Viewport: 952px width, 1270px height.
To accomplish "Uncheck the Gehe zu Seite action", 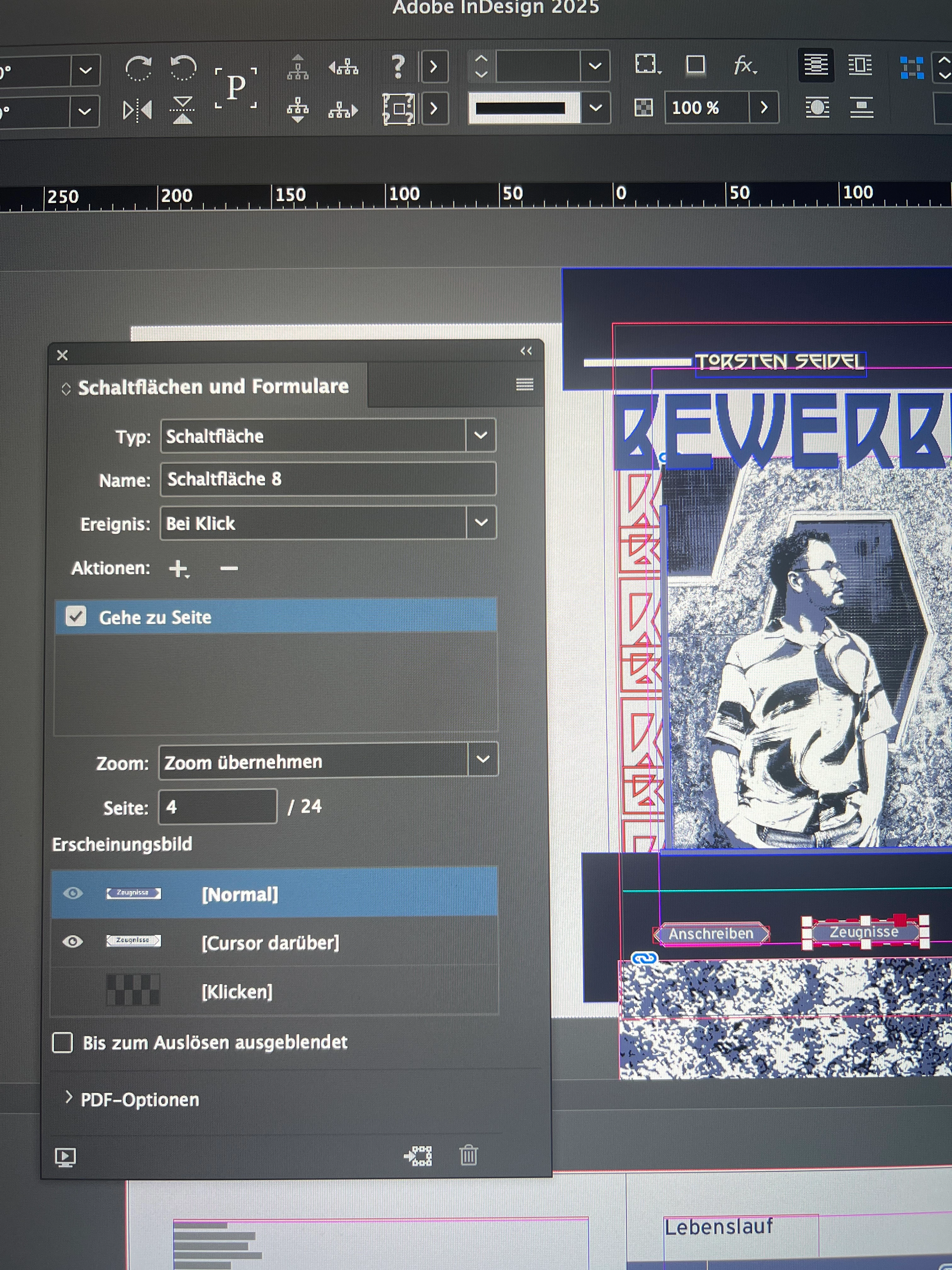I will click(x=76, y=617).
